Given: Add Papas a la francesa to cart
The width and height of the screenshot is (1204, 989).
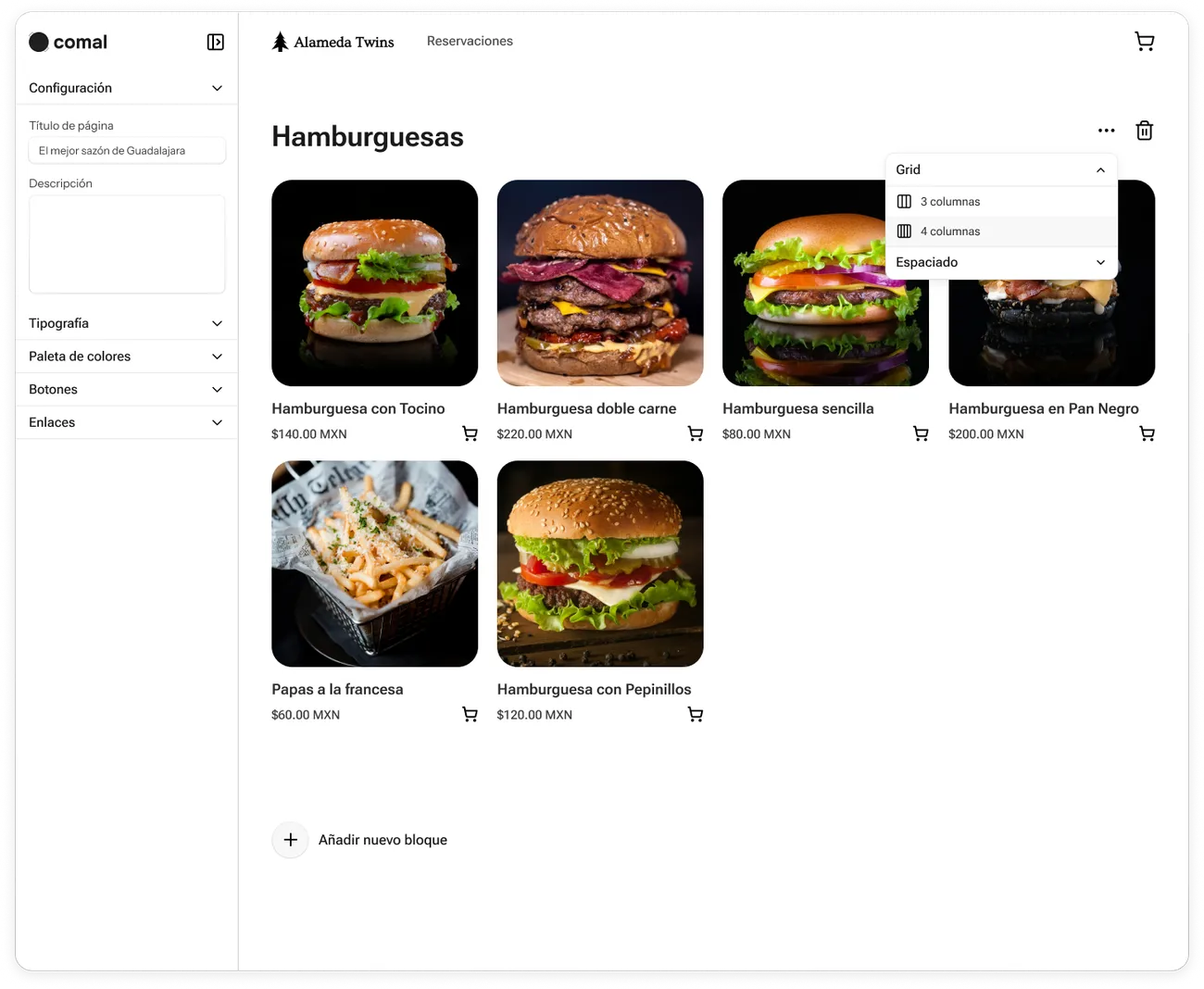Looking at the screenshot, I should tap(470, 714).
